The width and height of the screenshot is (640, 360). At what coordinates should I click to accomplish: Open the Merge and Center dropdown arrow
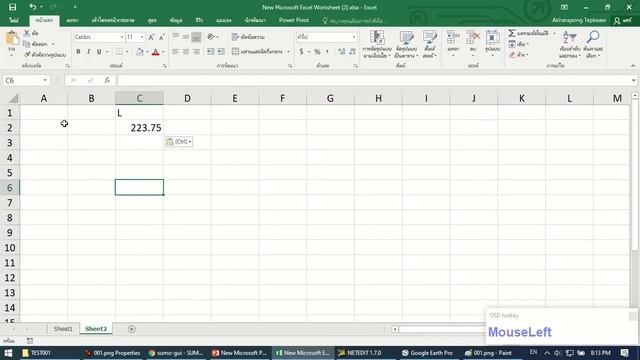click(288, 52)
